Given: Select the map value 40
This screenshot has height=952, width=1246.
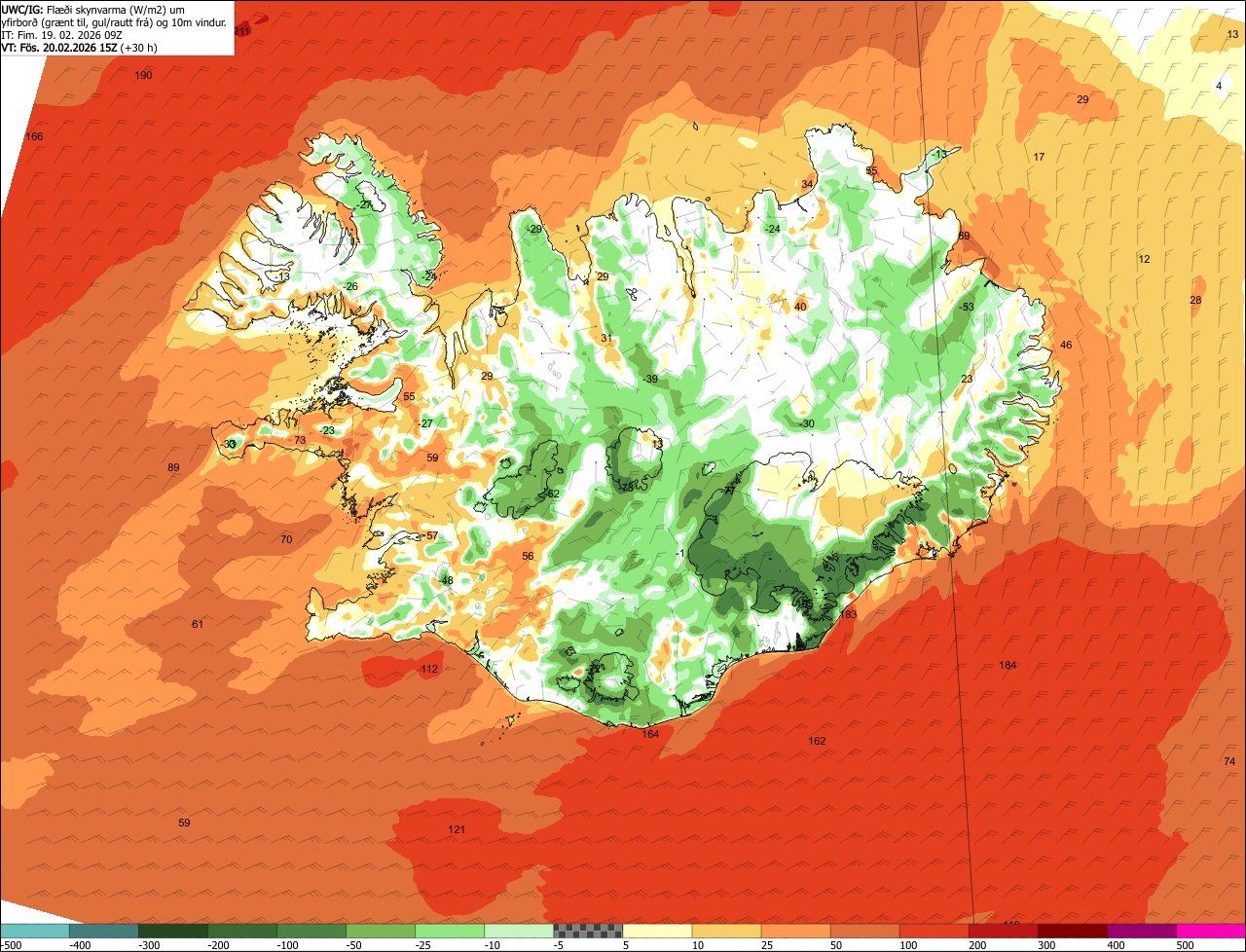Looking at the screenshot, I should coord(800,307).
